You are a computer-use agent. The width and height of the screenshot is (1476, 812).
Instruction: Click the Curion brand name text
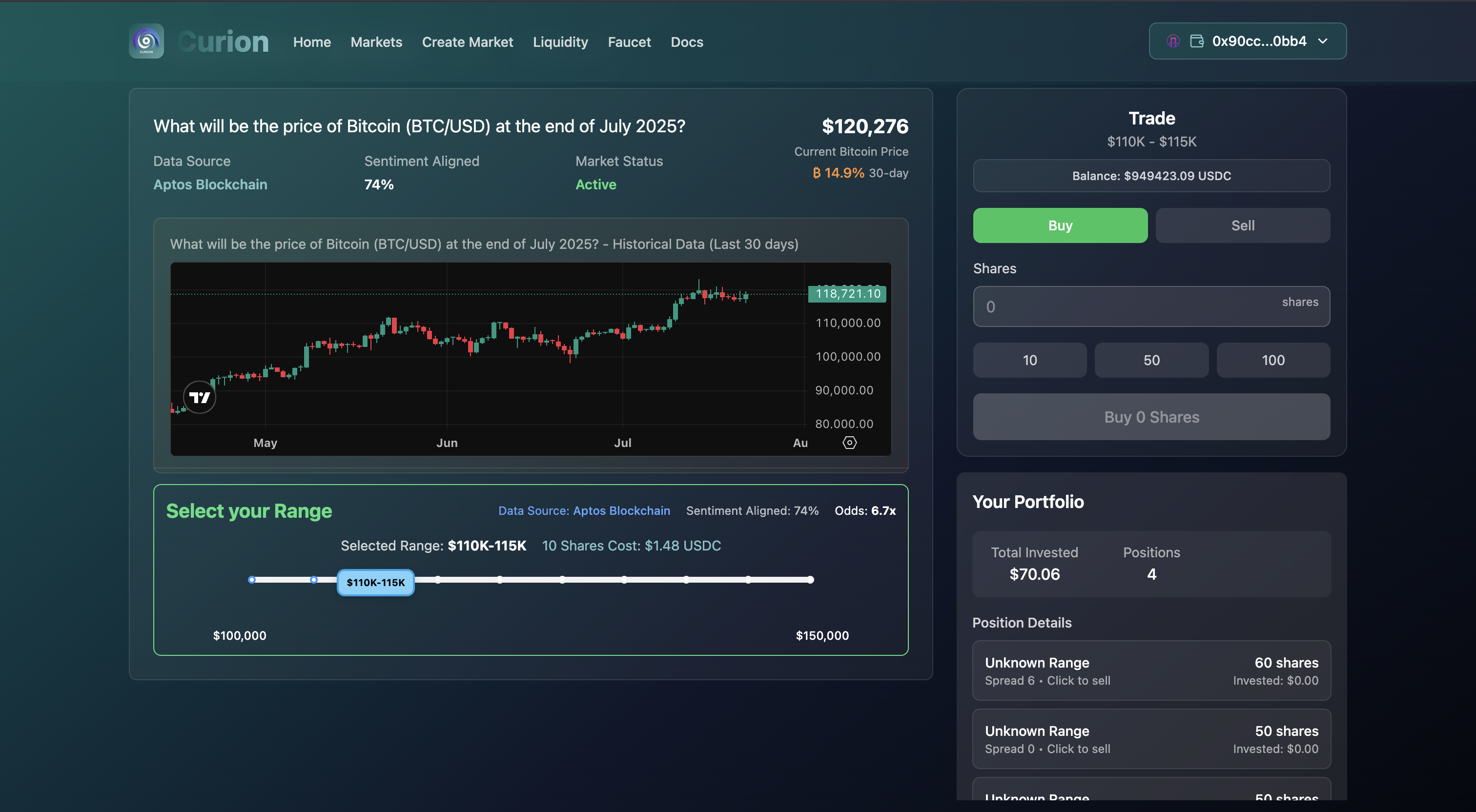[223, 42]
